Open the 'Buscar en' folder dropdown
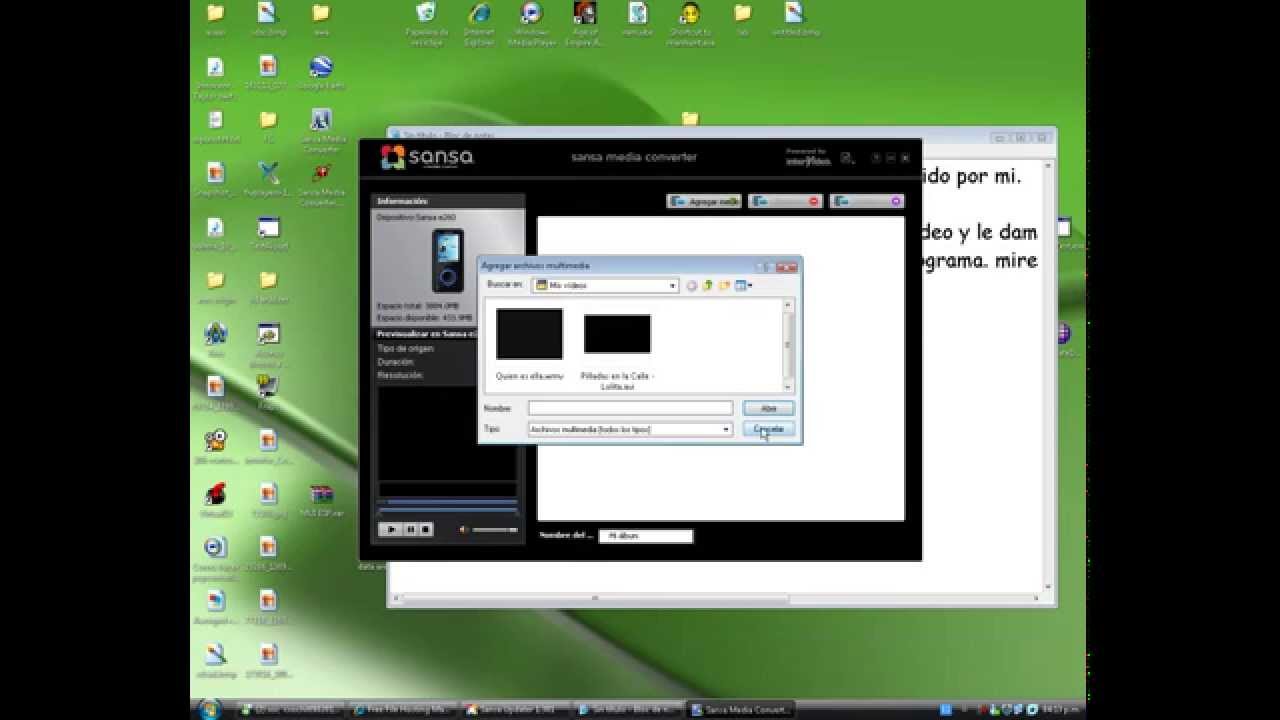The image size is (1280, 720). (x=672, y=285)
